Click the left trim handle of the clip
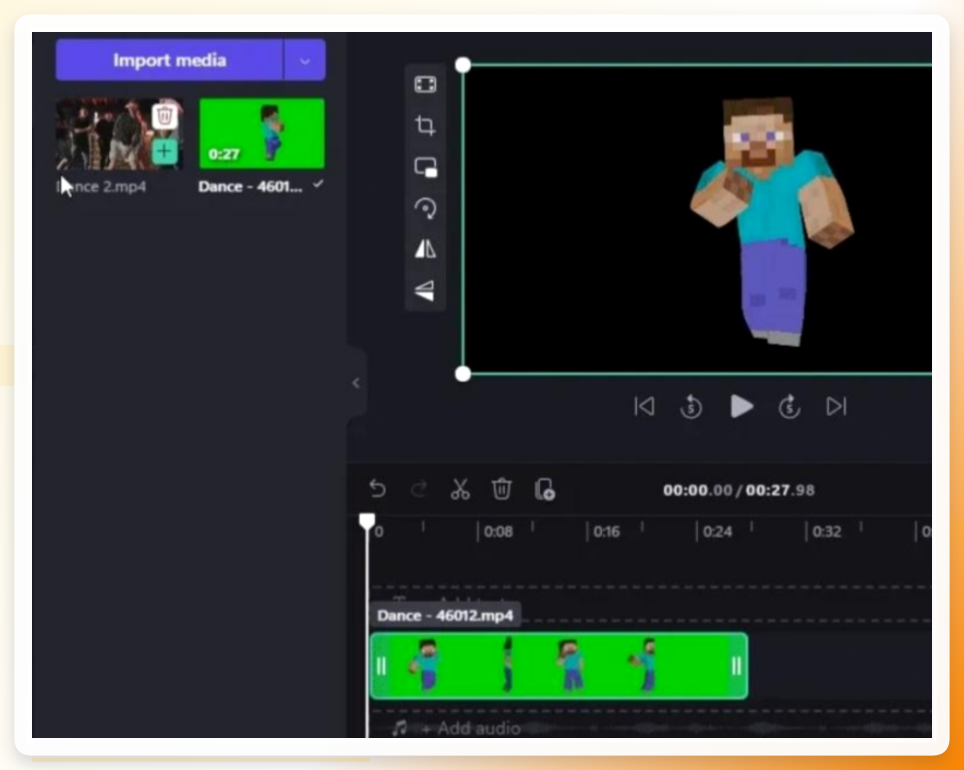Image resolution: width=964 pixels, height=770 pixels. click(x=381, y=666)
